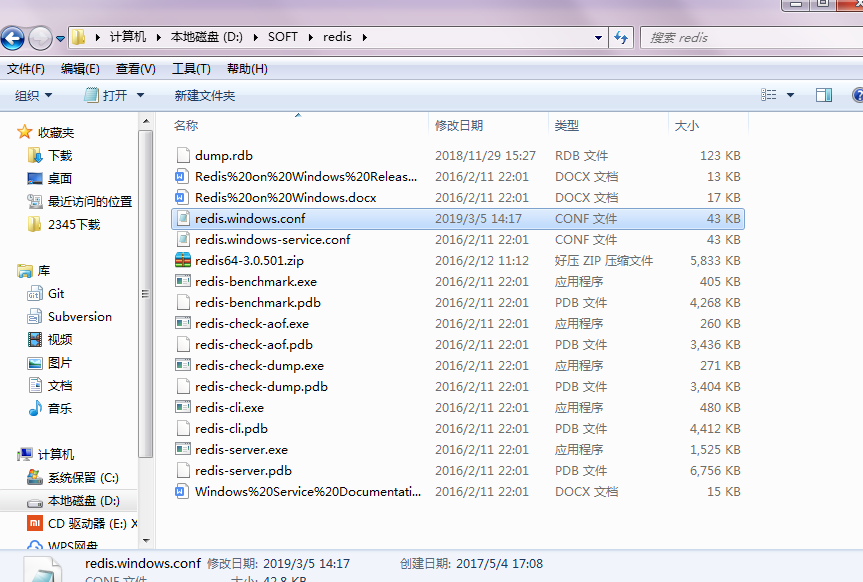Open the 组织 dropdown in the toolbar

pos(33,96)
